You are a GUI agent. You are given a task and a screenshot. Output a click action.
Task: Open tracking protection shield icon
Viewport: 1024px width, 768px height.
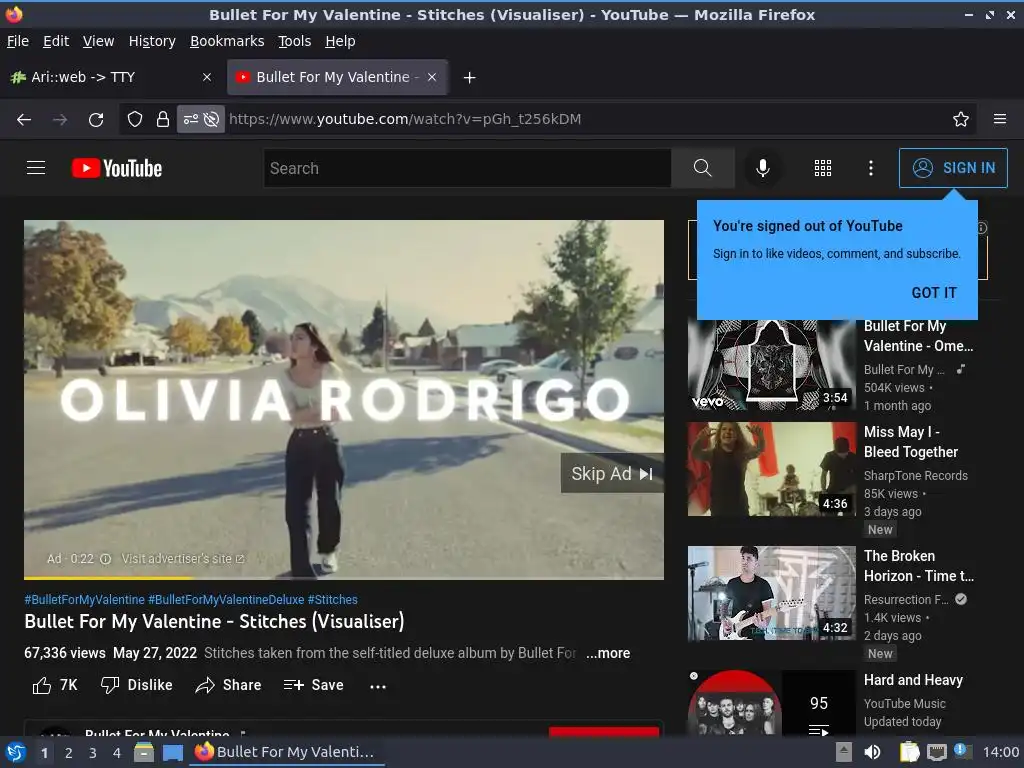coord(135,120)
